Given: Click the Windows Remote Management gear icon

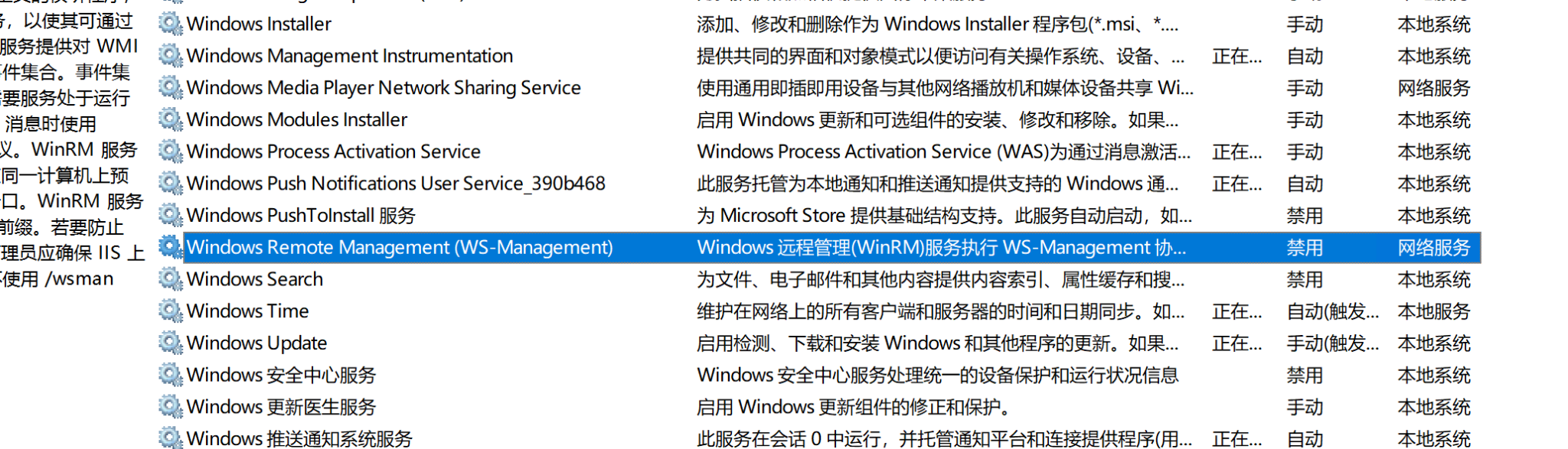Looking at the screenshot, I should tap(170, 247).
